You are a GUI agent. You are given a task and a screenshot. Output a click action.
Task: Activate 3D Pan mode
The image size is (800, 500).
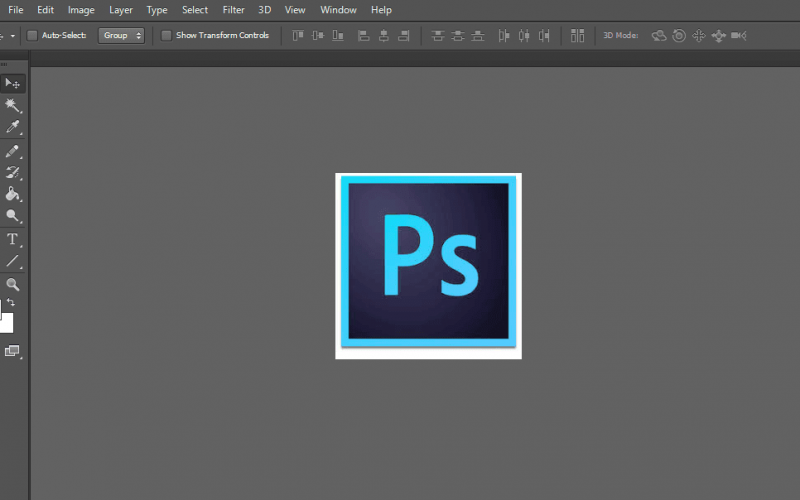[x=698, y=35]
